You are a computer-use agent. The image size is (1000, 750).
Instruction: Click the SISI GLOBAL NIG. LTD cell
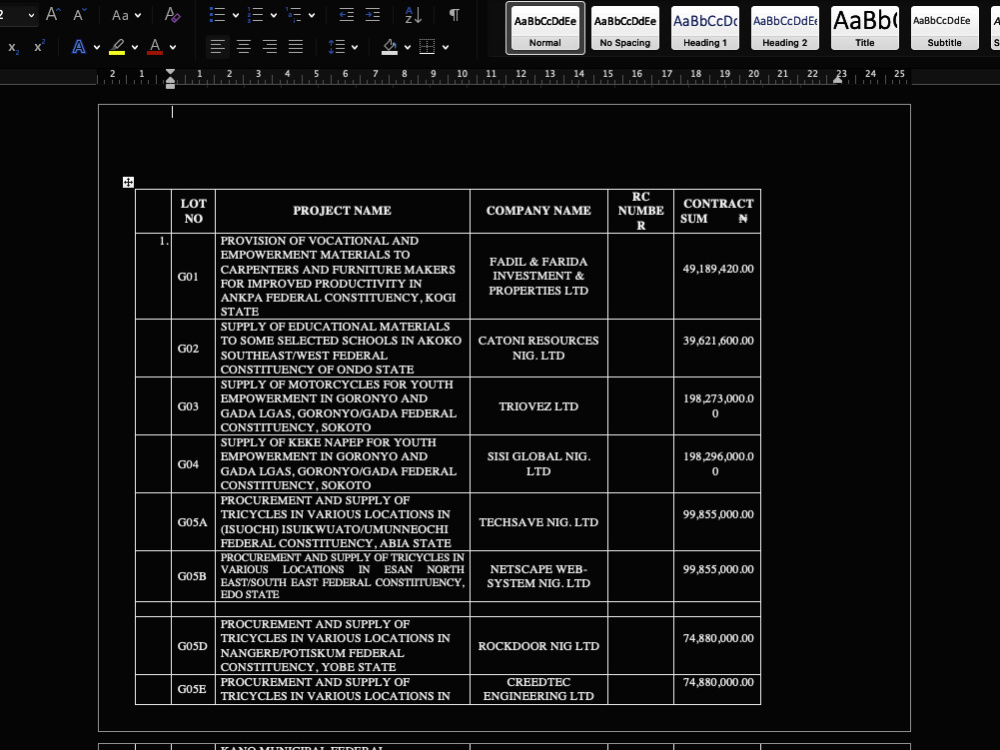click(539, 464)
